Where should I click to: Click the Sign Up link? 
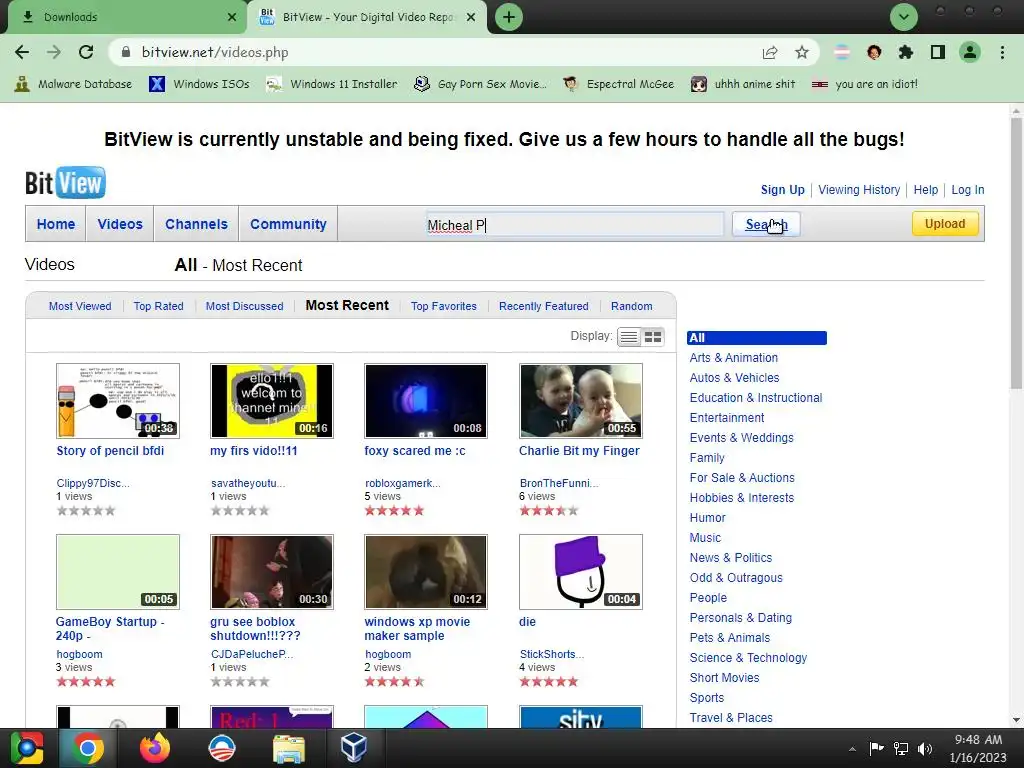tap(782, 189)
